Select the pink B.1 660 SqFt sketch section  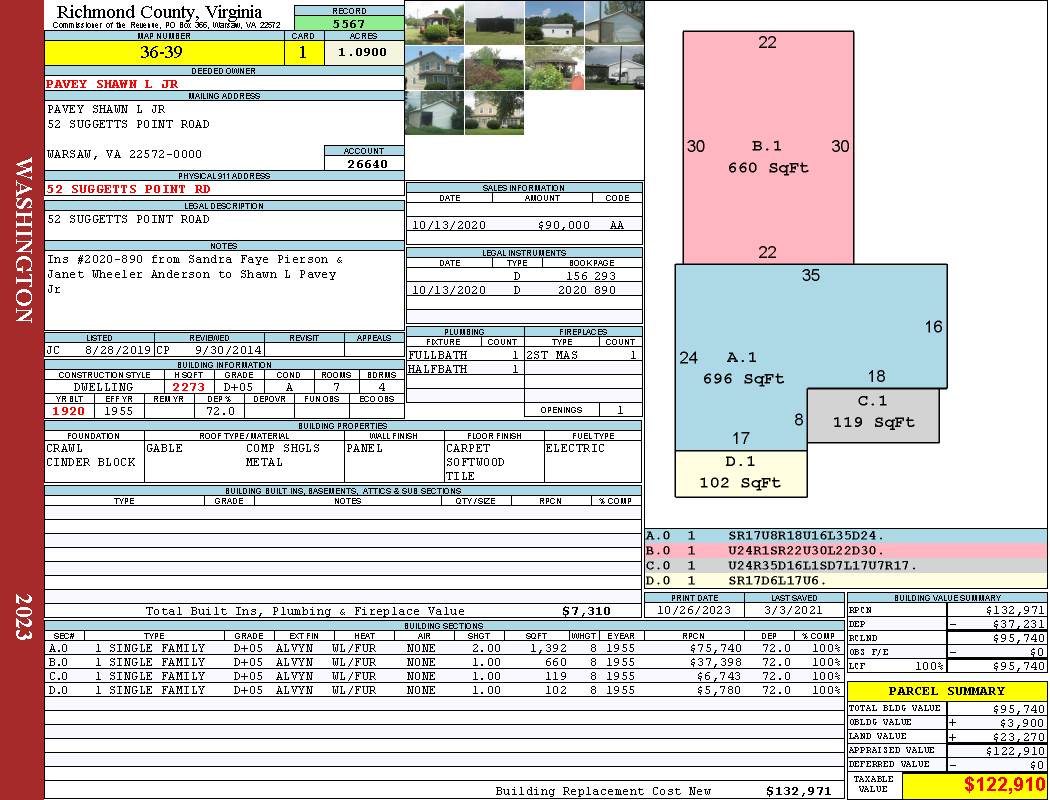click(768, 147)
